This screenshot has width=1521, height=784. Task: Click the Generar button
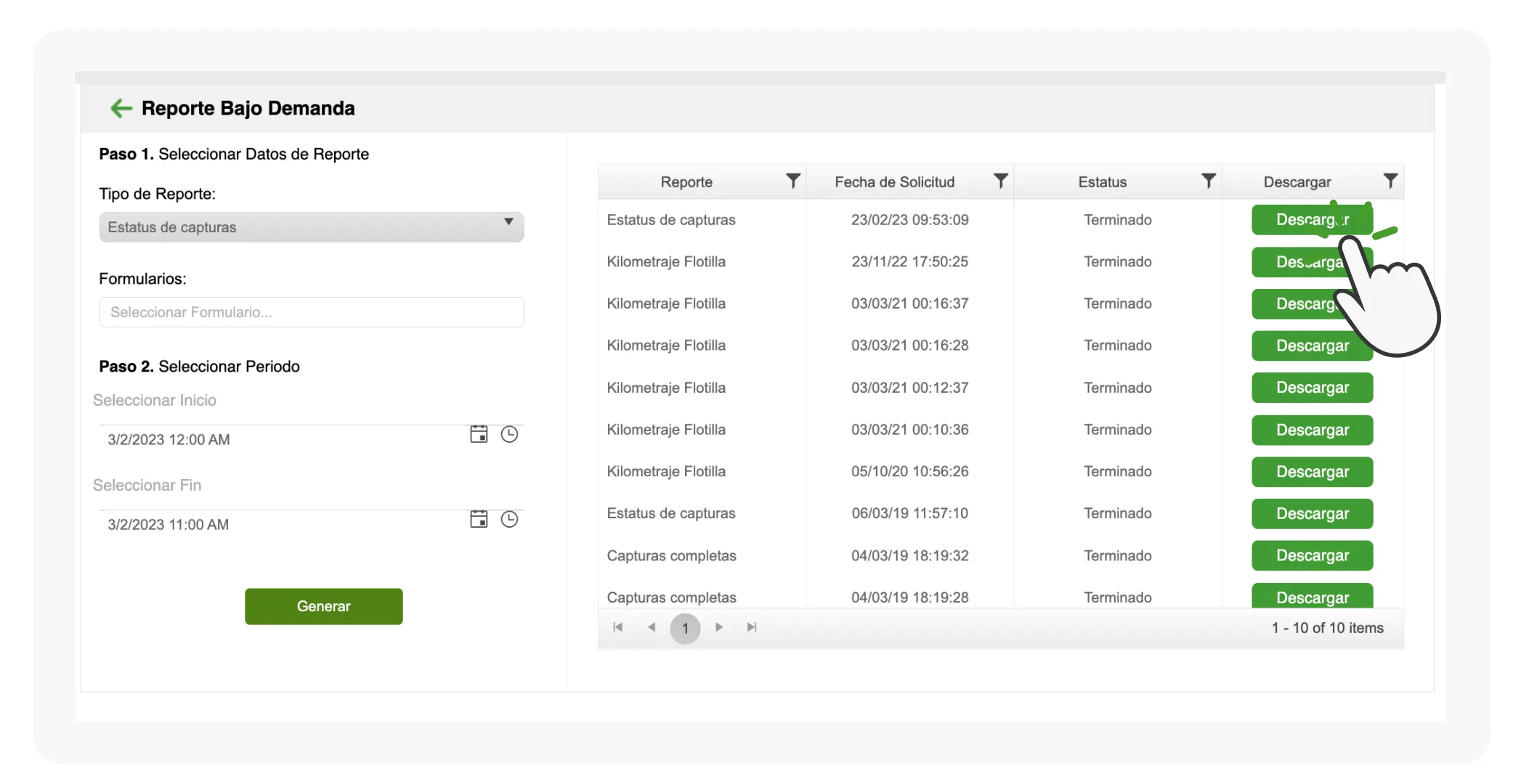(324, 606)
